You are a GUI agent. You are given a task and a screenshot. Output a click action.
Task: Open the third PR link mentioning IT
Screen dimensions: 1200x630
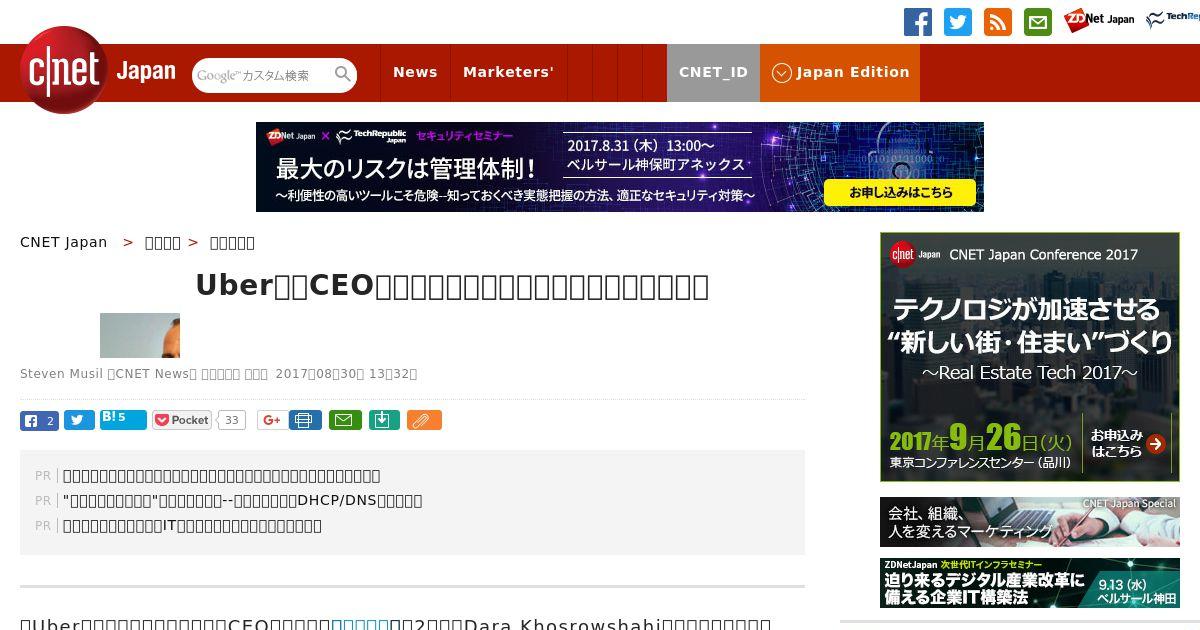point(192,526)
